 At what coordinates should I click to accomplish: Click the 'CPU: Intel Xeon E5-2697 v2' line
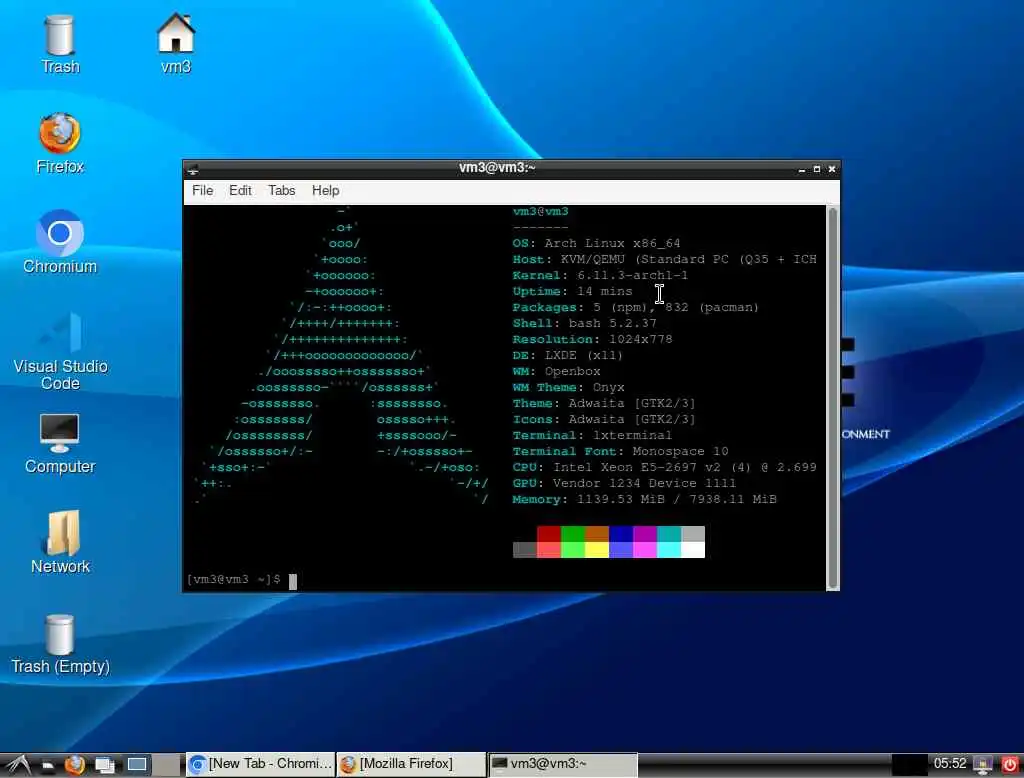point(665,467)
